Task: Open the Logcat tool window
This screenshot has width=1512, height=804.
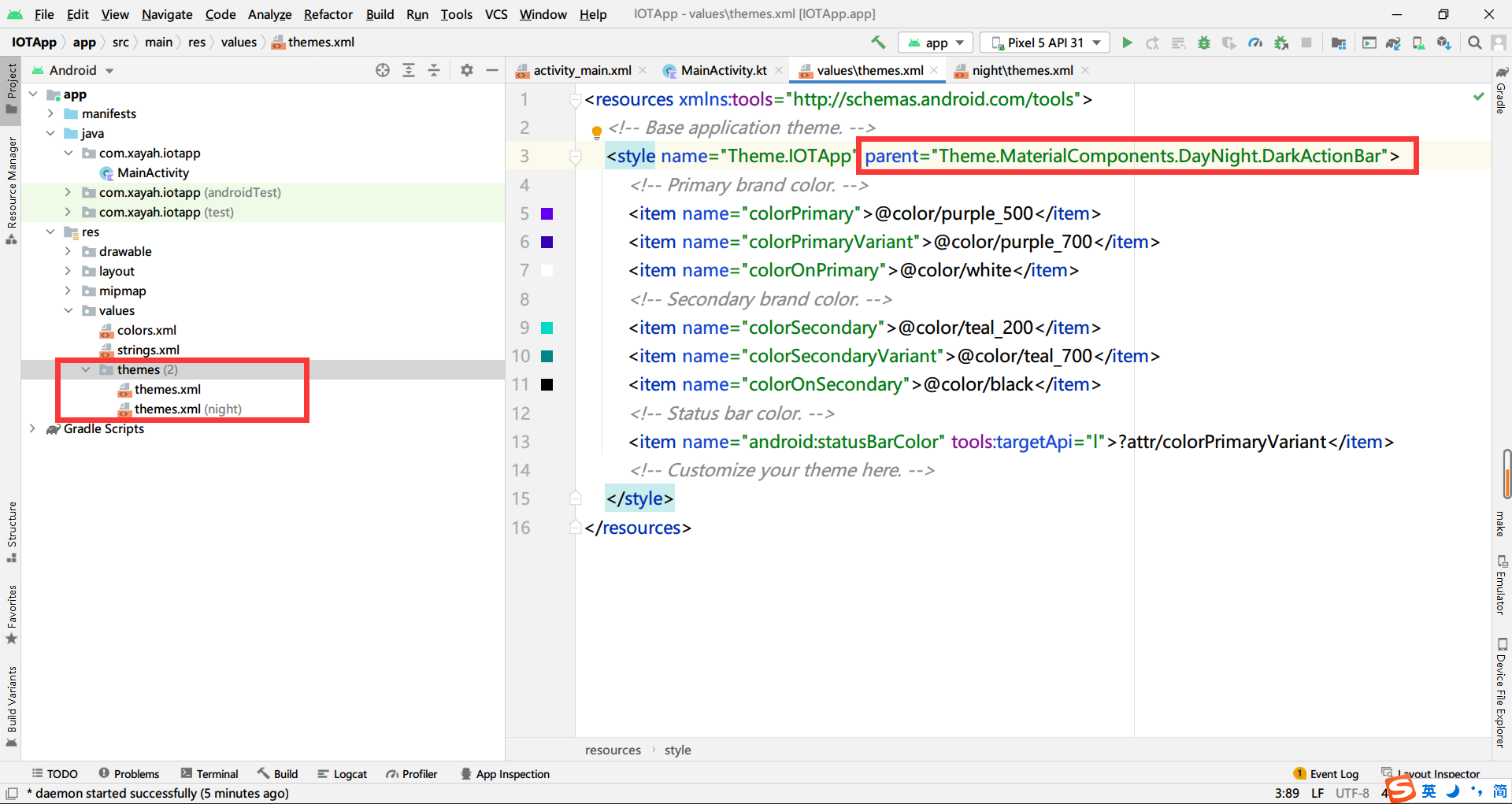Action: click(x=343, y=774)
